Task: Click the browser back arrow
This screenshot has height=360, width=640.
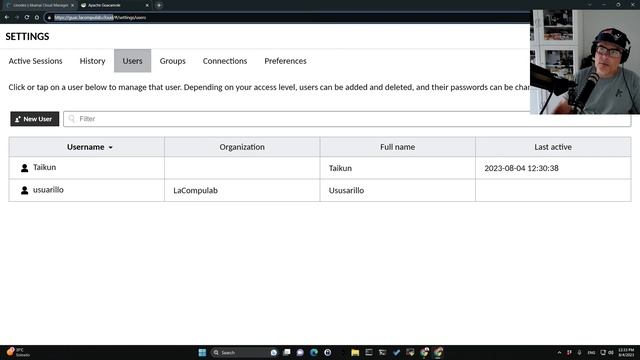Action: point(7,17)
